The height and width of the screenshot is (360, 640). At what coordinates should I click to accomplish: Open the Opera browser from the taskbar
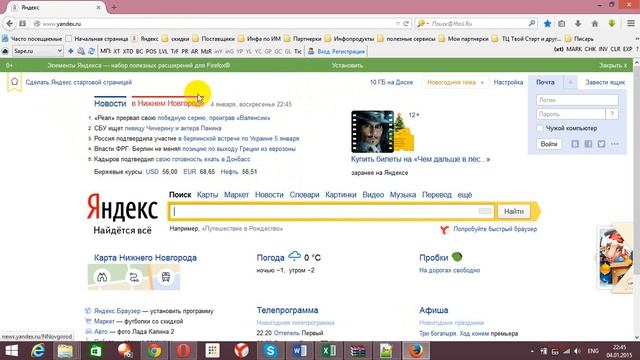[x=183, y=351]
